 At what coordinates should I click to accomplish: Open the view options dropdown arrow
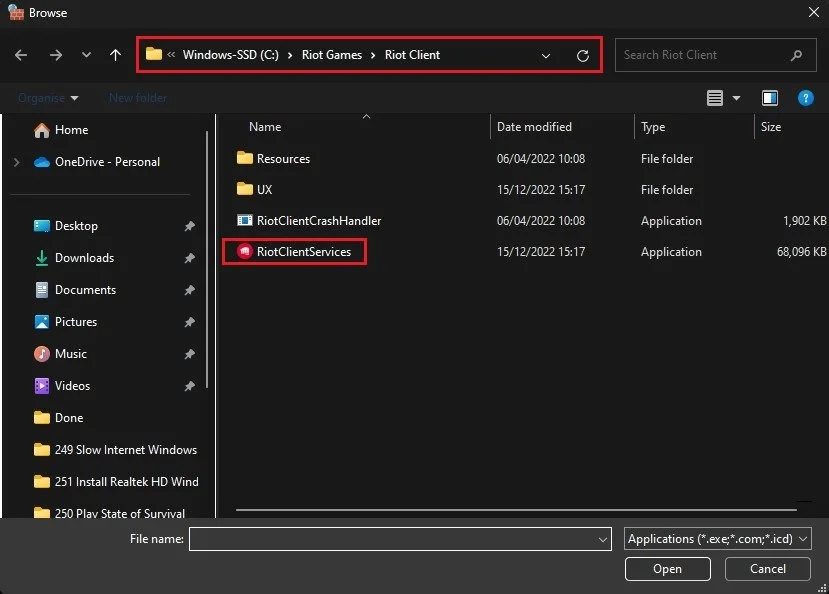(x=736, y=98)
